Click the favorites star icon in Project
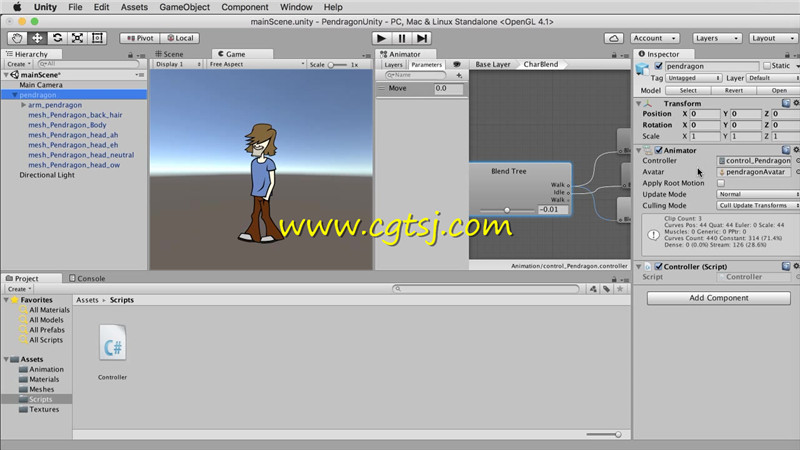The width and height of the screenshot is (800, 450). tap(620, 289)
